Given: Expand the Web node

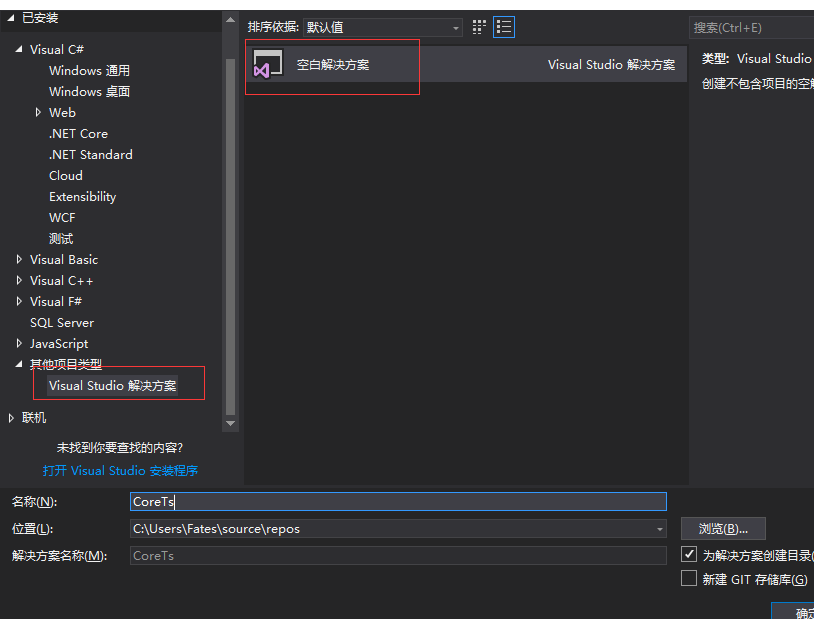Looking at the screenshot, I should pyautogui.click(x=38, y=112).
